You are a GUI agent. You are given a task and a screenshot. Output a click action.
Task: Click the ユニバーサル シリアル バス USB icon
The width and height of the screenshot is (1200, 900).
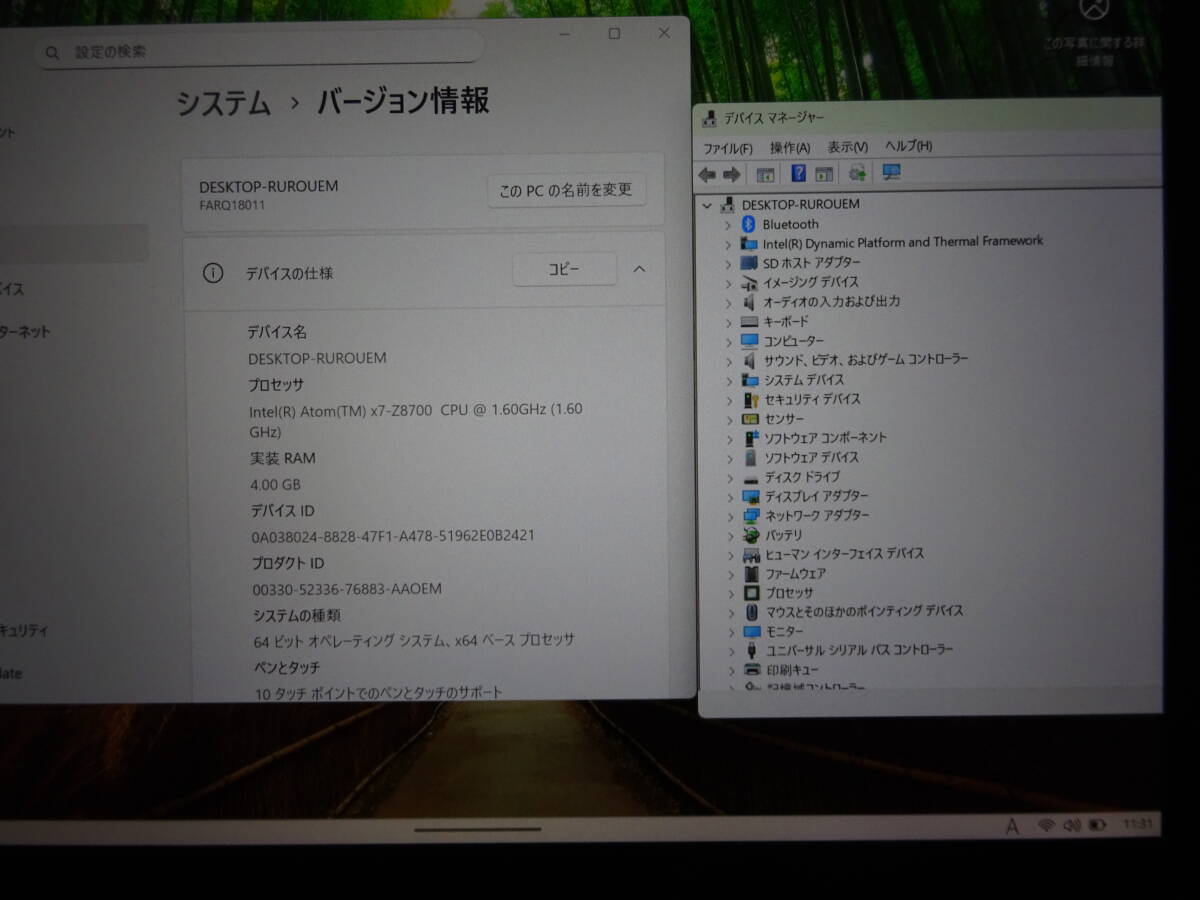point(753,650)
